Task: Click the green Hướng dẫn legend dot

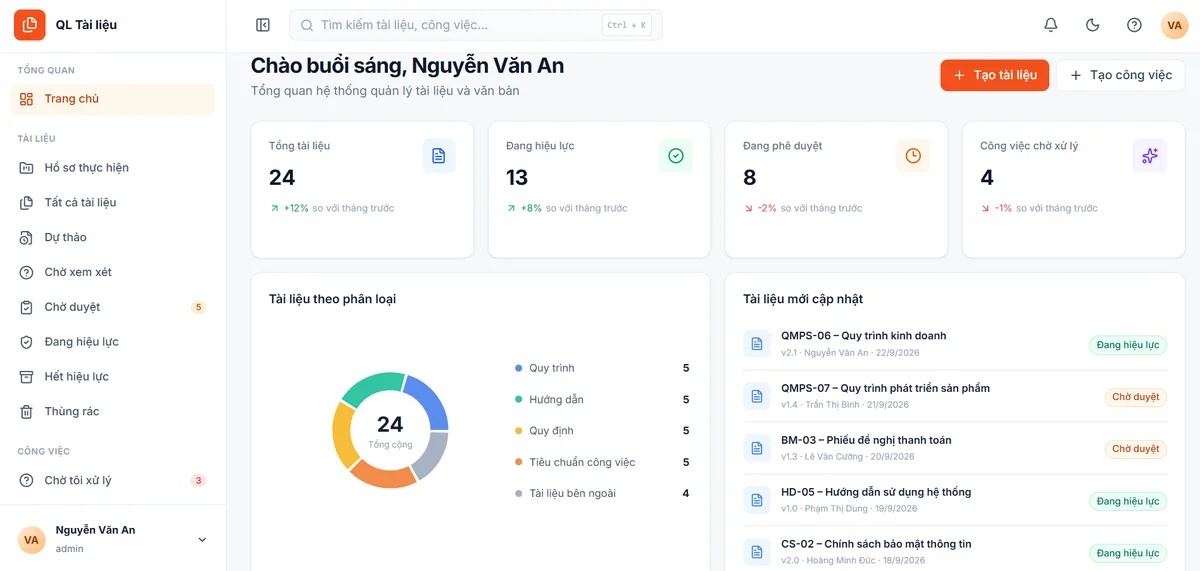Action: pyautogui.click(x=518, y=400)
